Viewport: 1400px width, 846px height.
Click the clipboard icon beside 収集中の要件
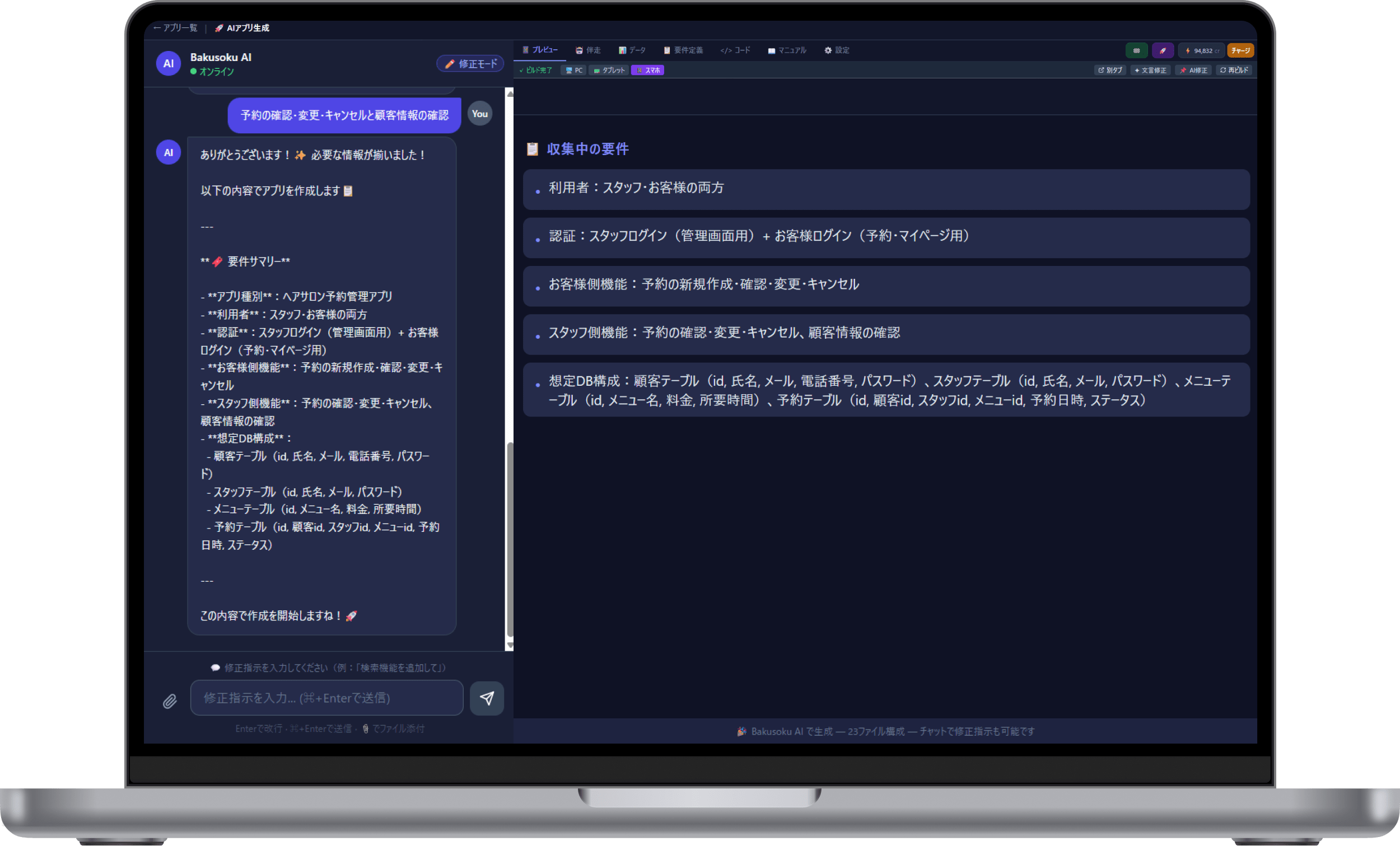click(532, 149)
